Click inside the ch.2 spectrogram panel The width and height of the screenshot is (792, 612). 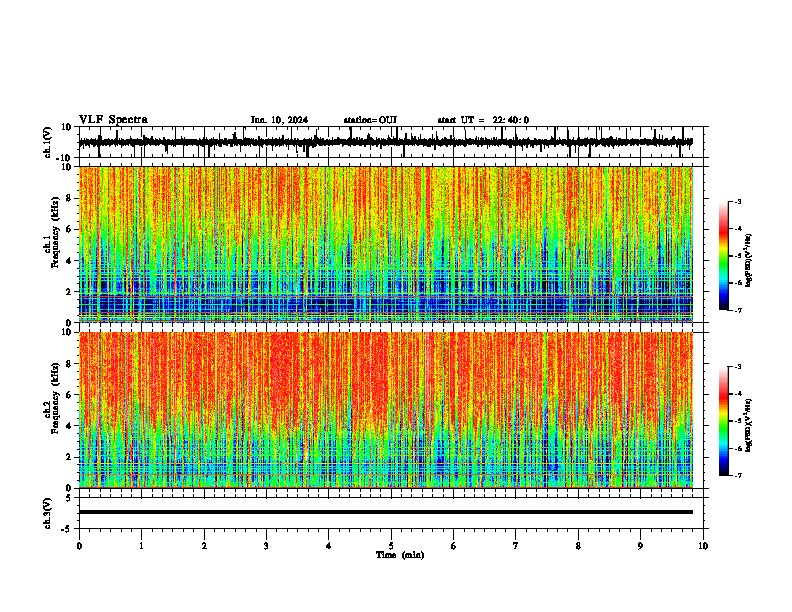(385, 410)
